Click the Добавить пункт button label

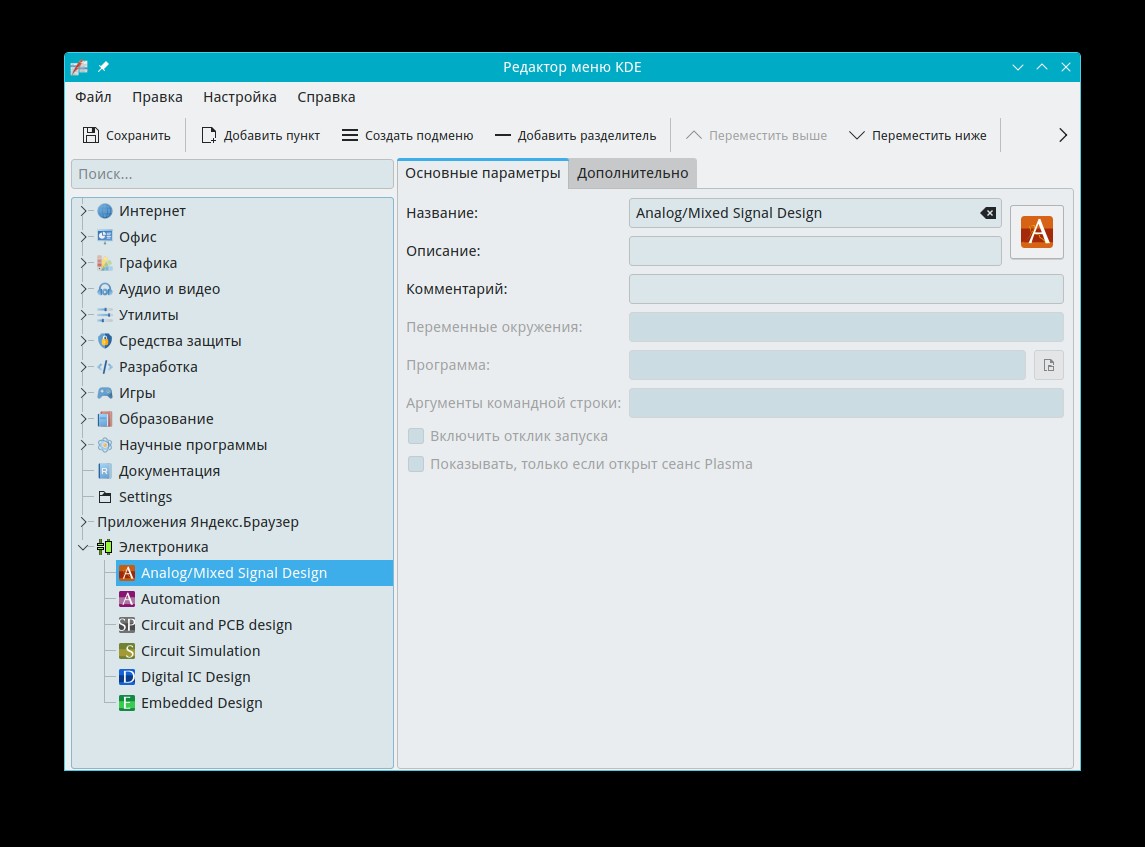[272, 136]
